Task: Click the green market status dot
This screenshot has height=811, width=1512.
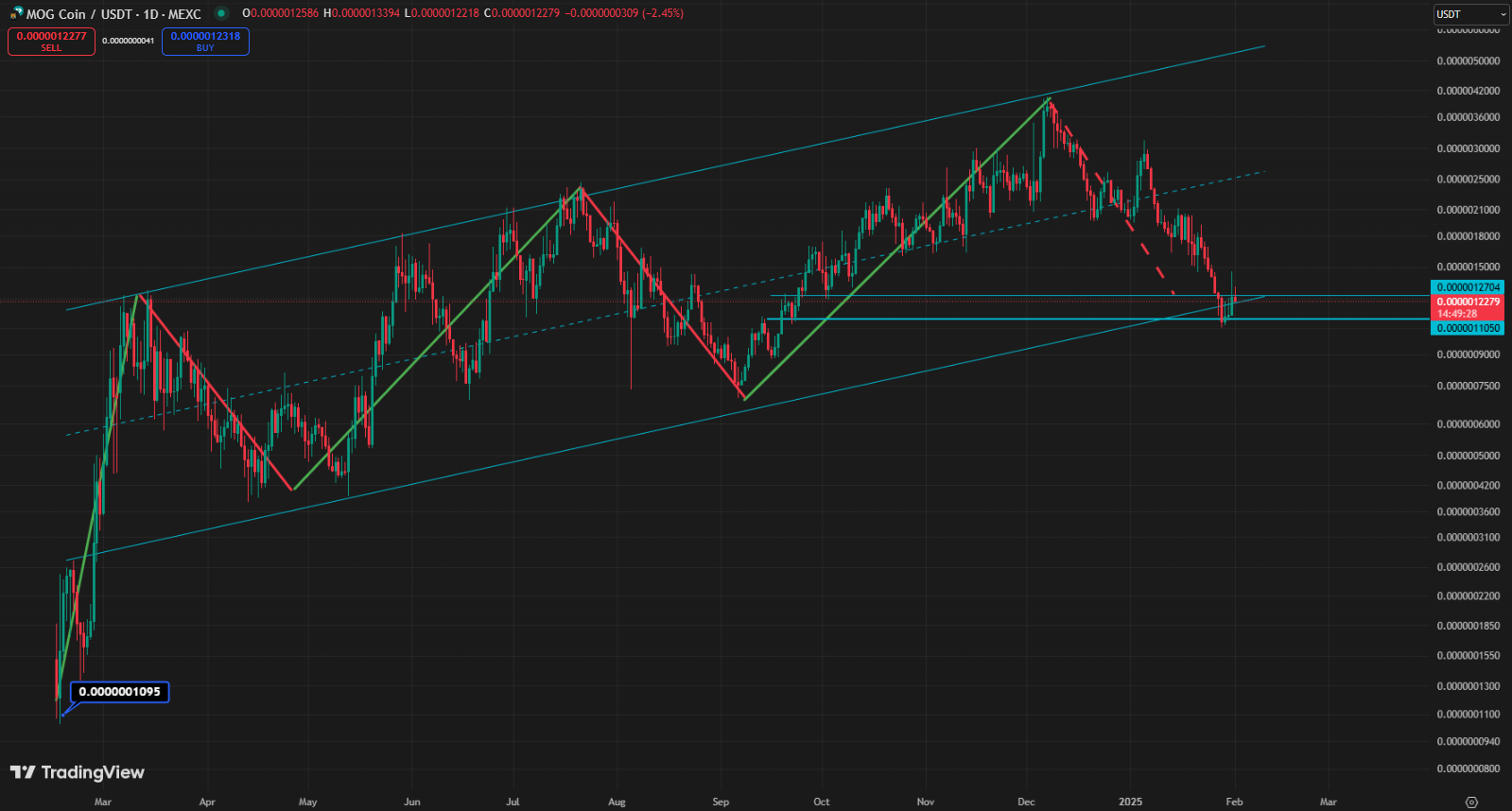Action: (x=221, y=13)
